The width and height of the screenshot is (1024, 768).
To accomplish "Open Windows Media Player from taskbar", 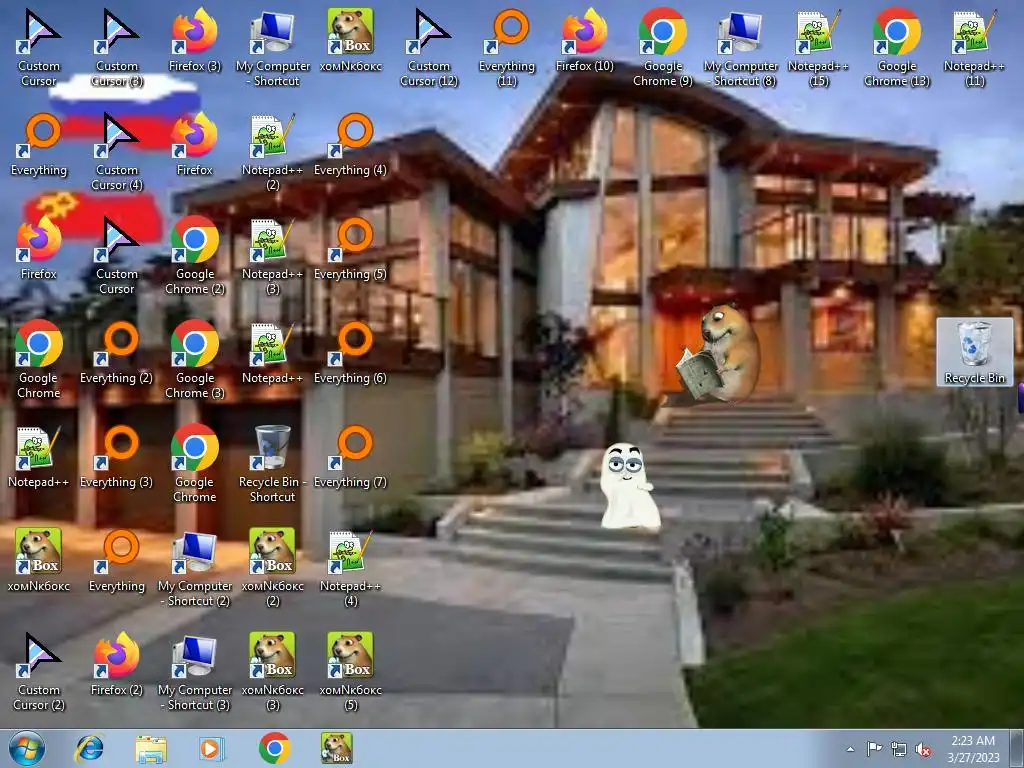I will tap(212, 748).
